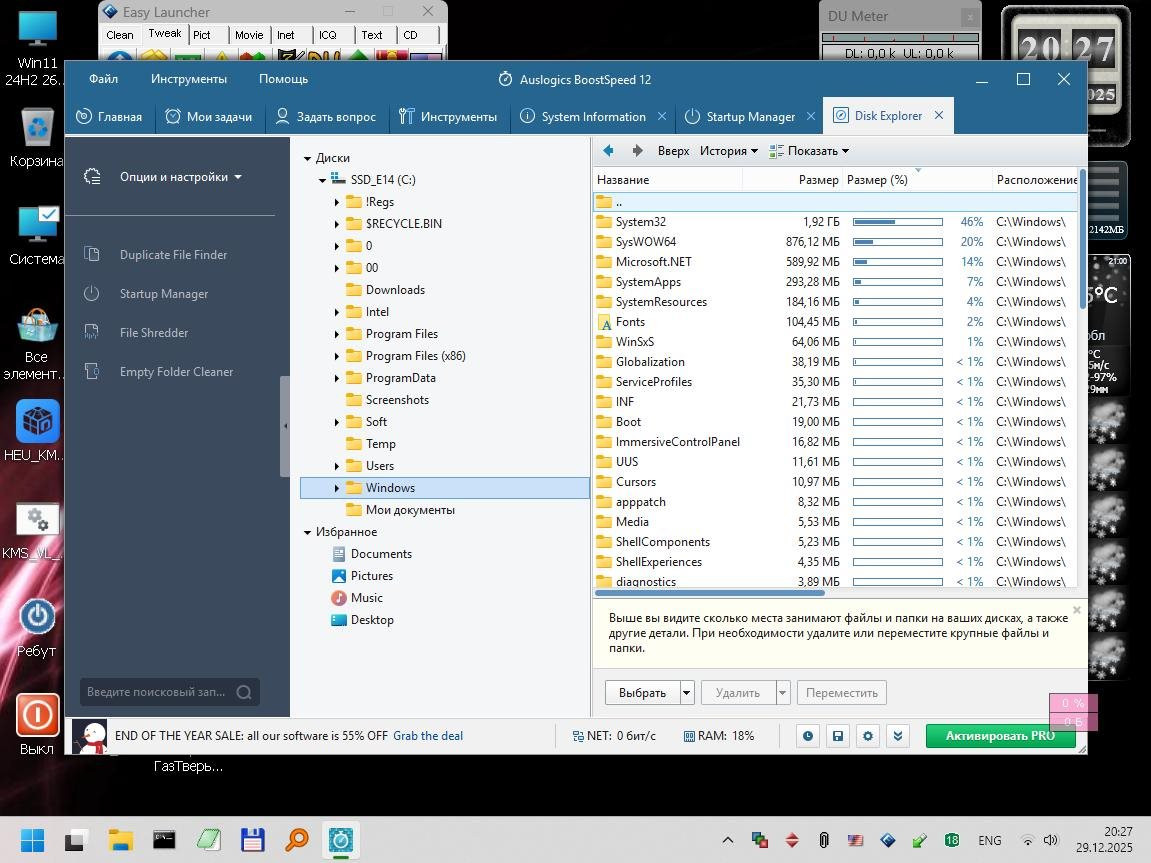This screenshot has width=1151, height=863.
Task: Open the Показать dropdown
Action: click(x=809, y=150)
